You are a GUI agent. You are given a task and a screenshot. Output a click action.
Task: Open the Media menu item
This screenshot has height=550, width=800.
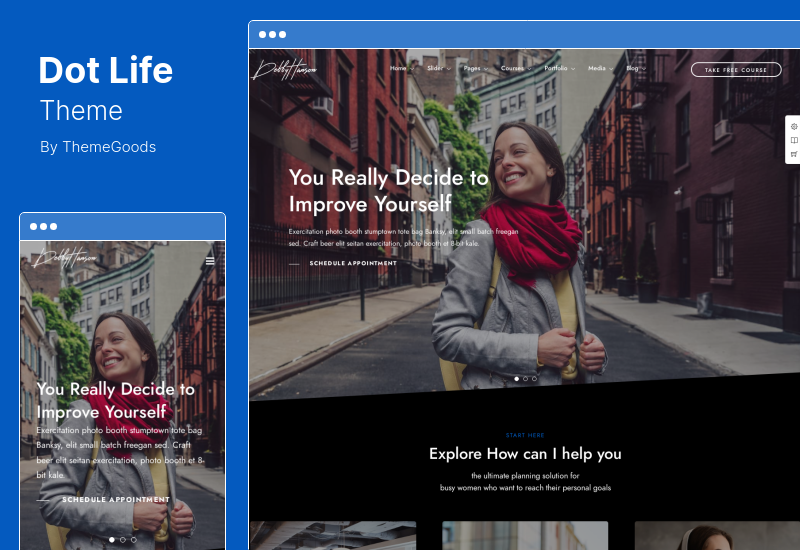pos(599,69)
